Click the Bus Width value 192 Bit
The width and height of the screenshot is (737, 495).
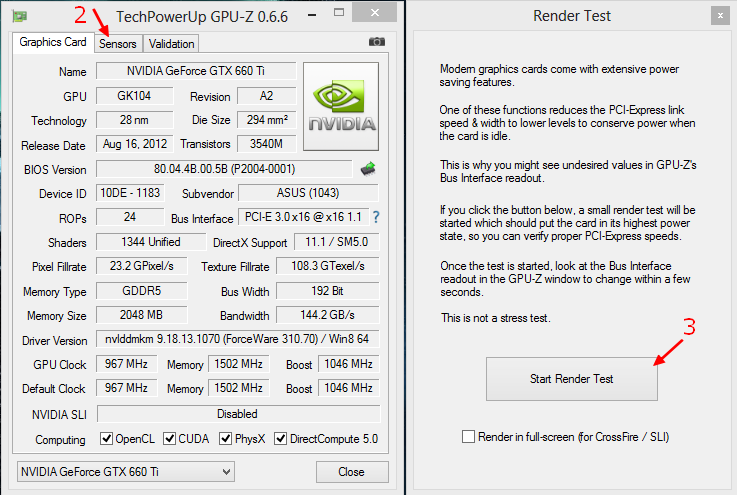click(328, 291)
